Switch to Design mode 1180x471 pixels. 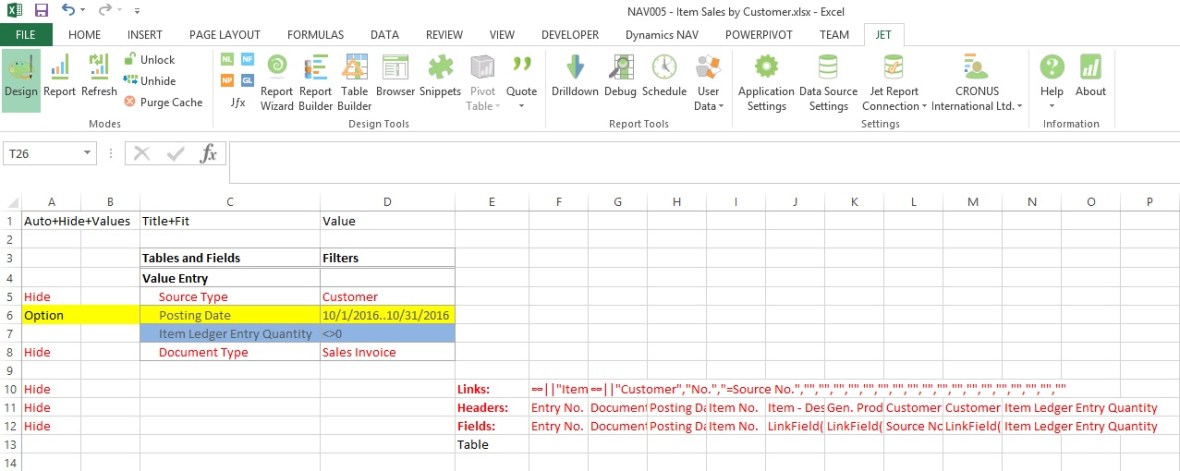click(x=21, y=78)
